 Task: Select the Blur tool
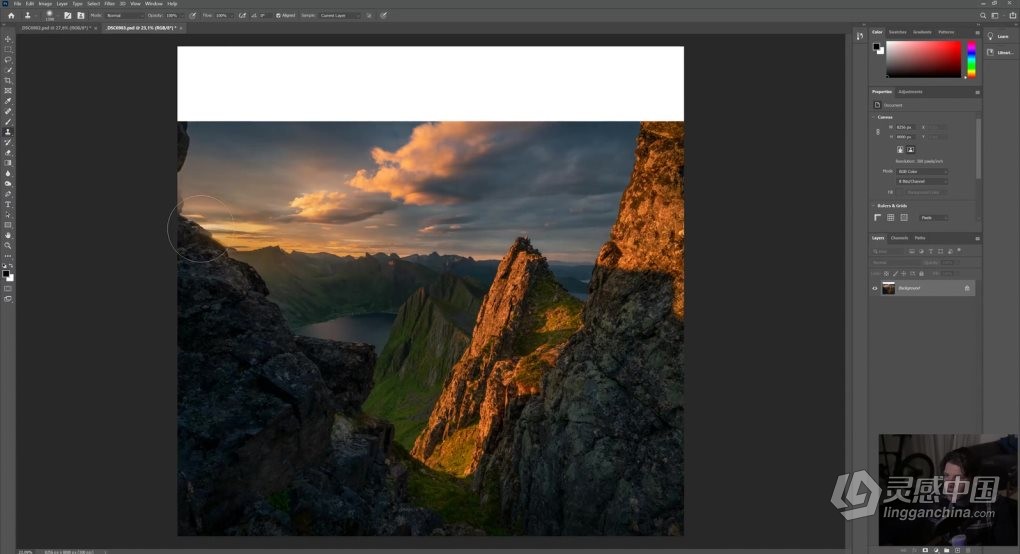[x=8, y=174]
